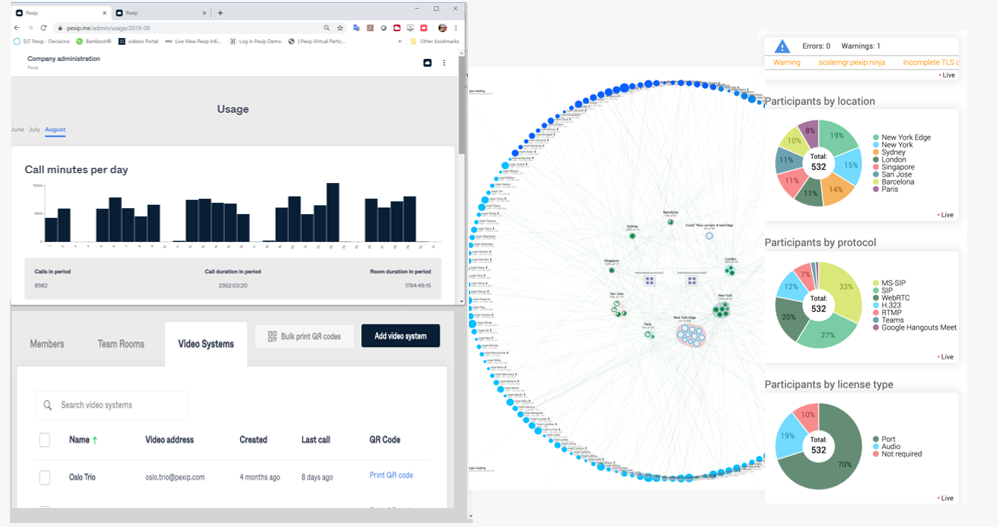Click the Chrome profile avatar
Image resolution: width=998 pixels, height=527 pixels.
coord(442,28)
